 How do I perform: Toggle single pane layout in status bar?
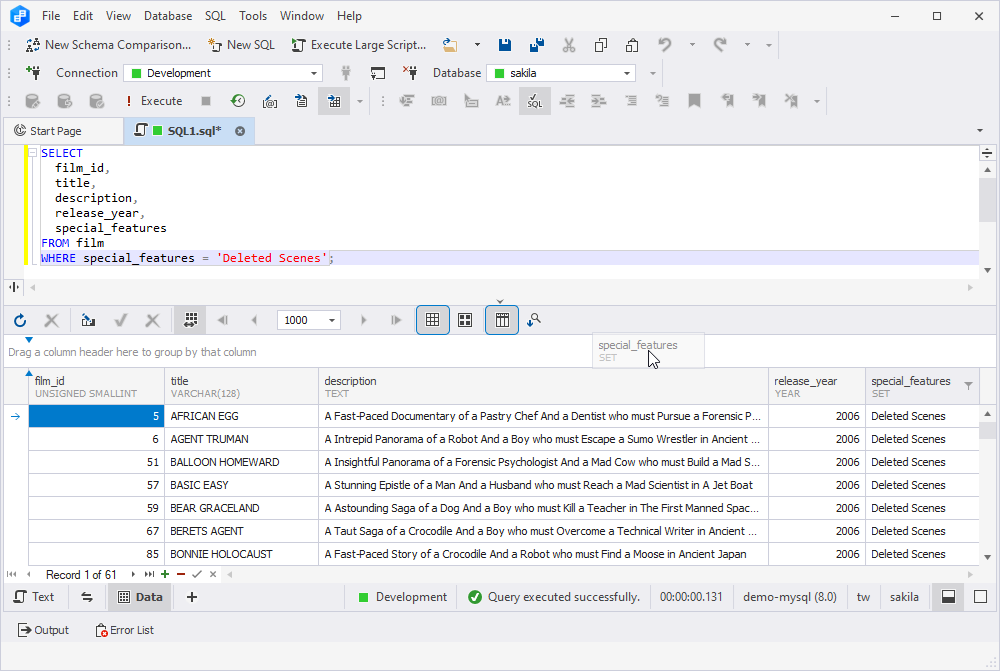coord(981,597)
